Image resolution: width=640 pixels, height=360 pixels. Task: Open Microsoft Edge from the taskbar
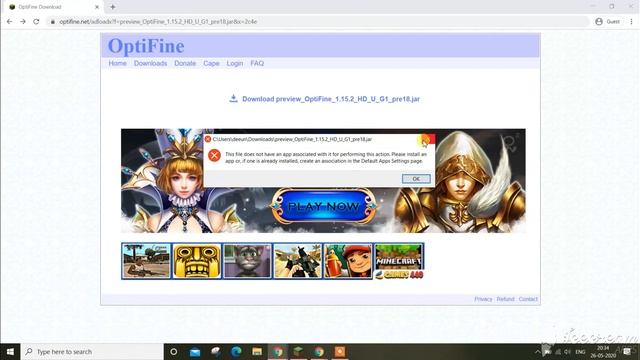(236, 351)
